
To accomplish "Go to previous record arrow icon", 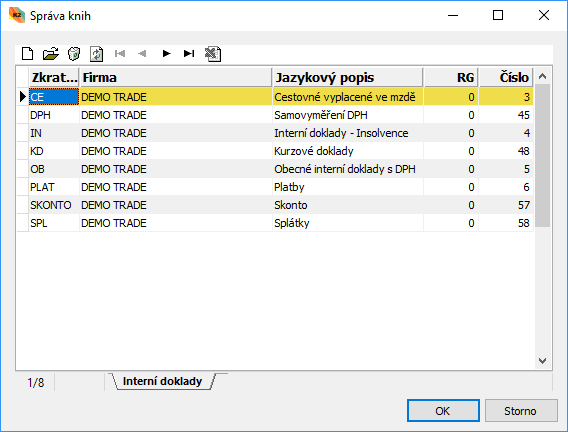I will pos(142,54).
